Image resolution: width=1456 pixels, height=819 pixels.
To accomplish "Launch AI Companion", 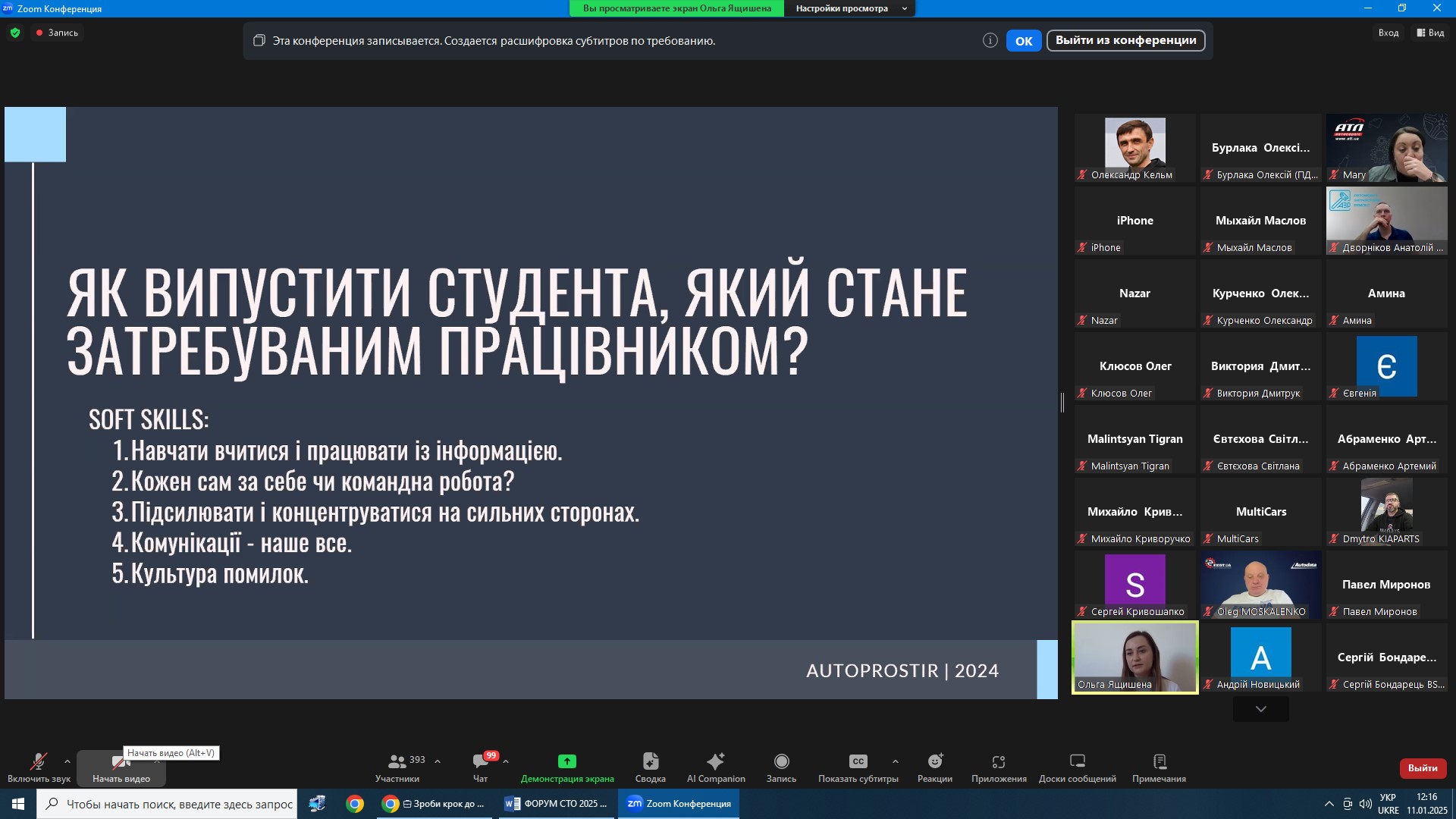I will (x=716, y=767).
